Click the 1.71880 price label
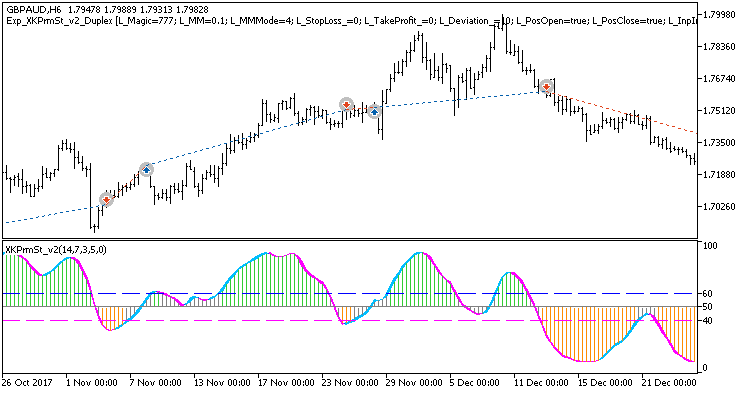This screenshot has width=750, height=394. point(719,175)
